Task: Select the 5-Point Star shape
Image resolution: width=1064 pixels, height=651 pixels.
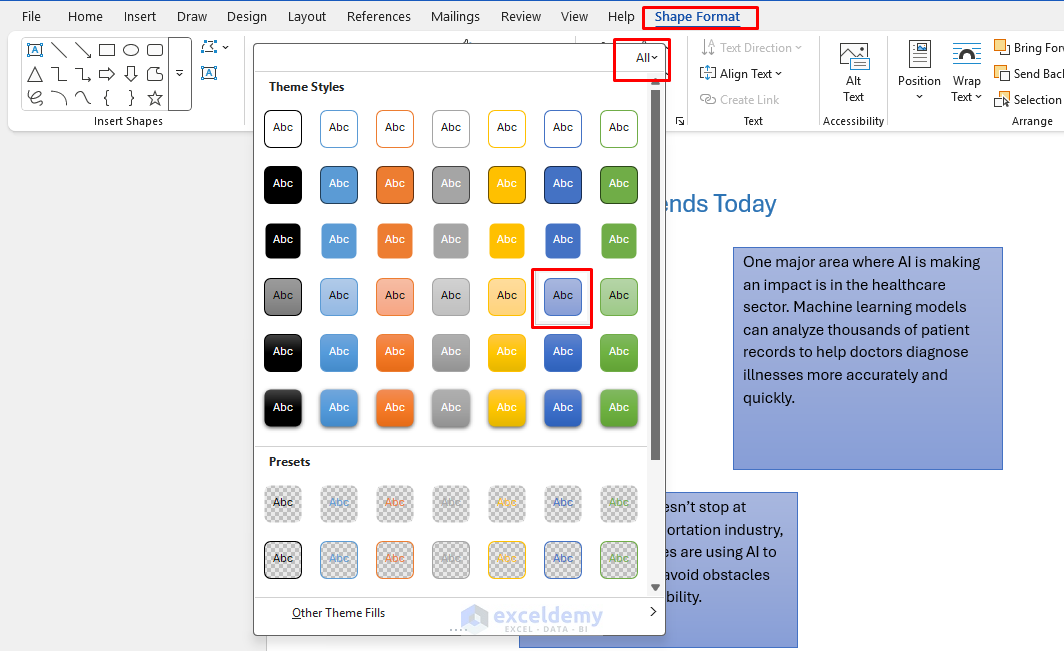Action: tap(155, 98)
